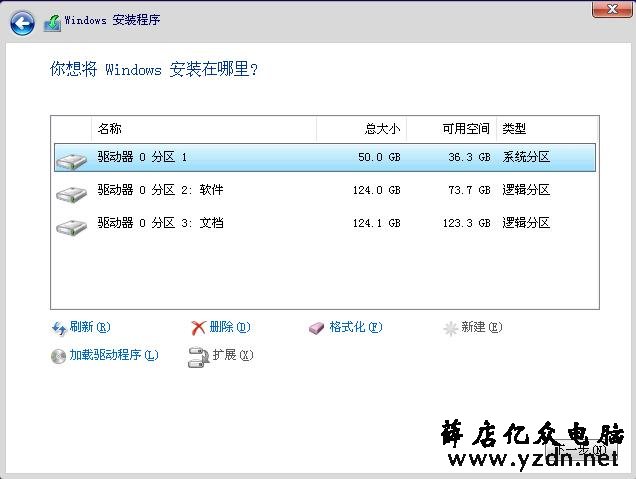Click the greyed-out new partition star icon
This screenshot has height=479, width=636.
coord(450,328)
